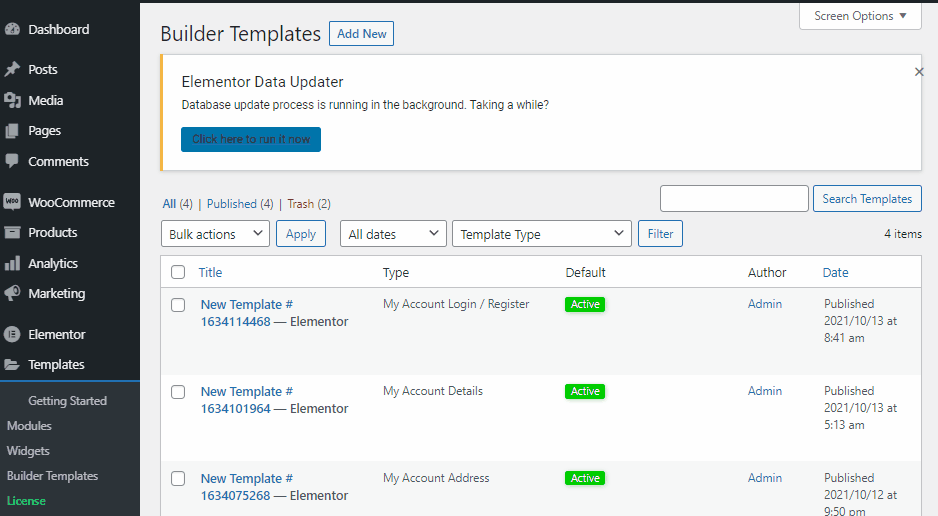Viewport: 938px width, 516px height.
Task: Click the Comments bubble icon
Action: tap(12, 161)
